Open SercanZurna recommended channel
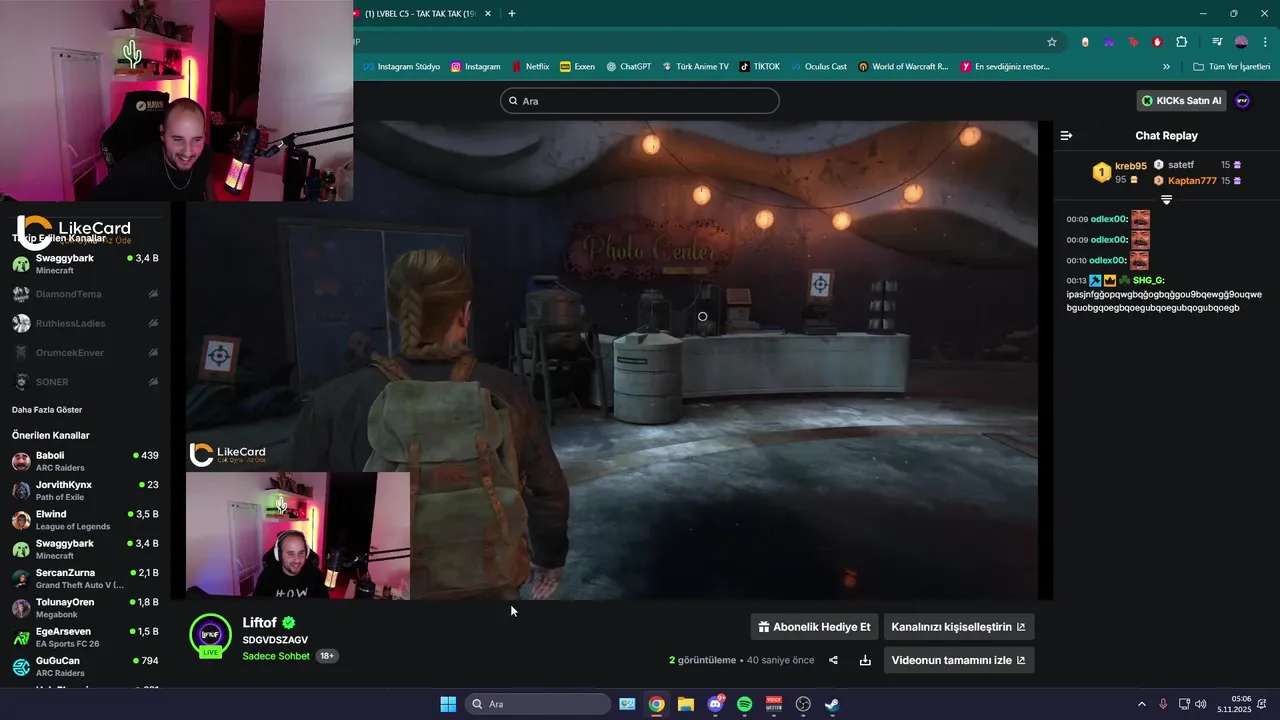The width and height of the screenshot is (1280, 720). (85, 578)
